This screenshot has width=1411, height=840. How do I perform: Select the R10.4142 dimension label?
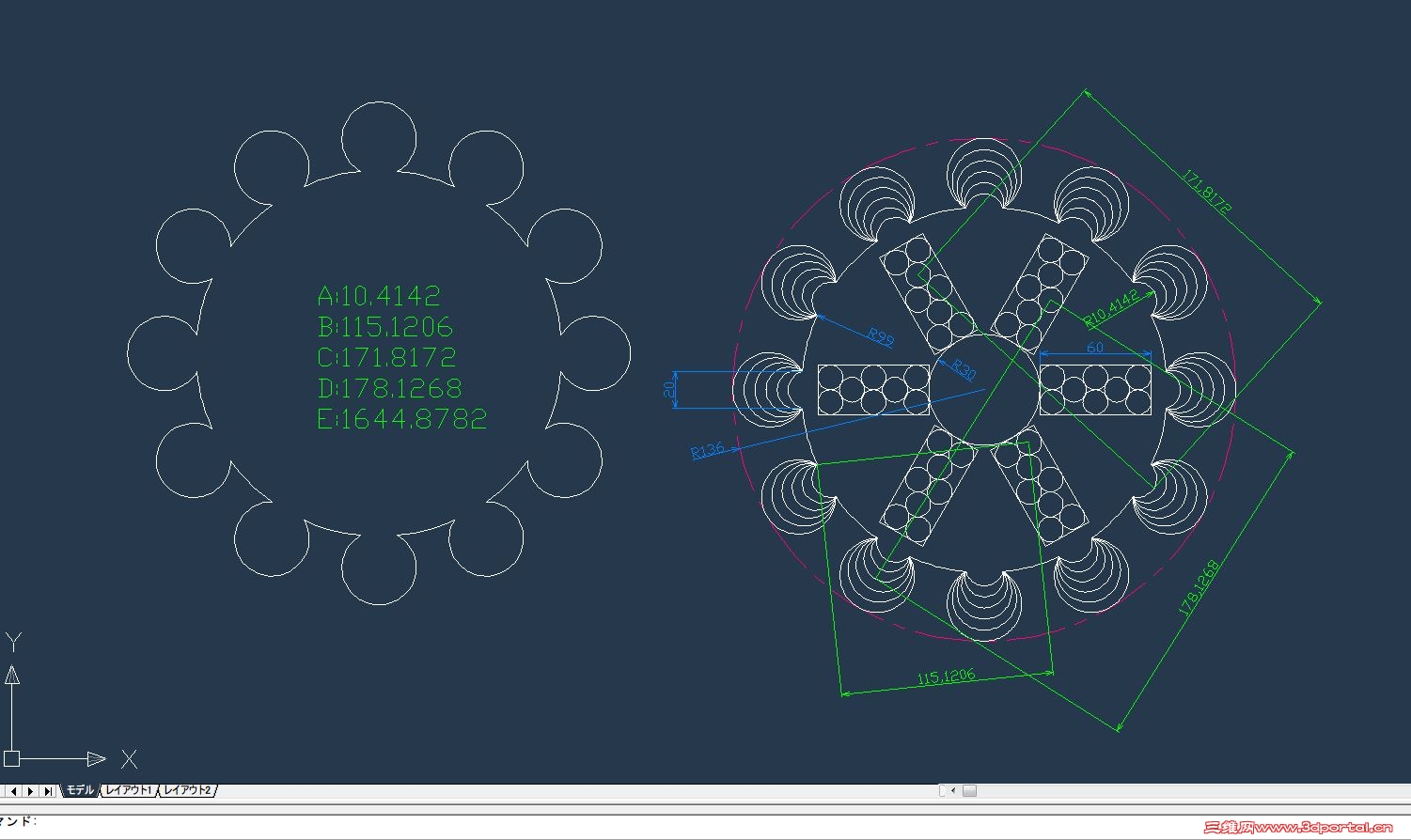tap(1112, 309)
